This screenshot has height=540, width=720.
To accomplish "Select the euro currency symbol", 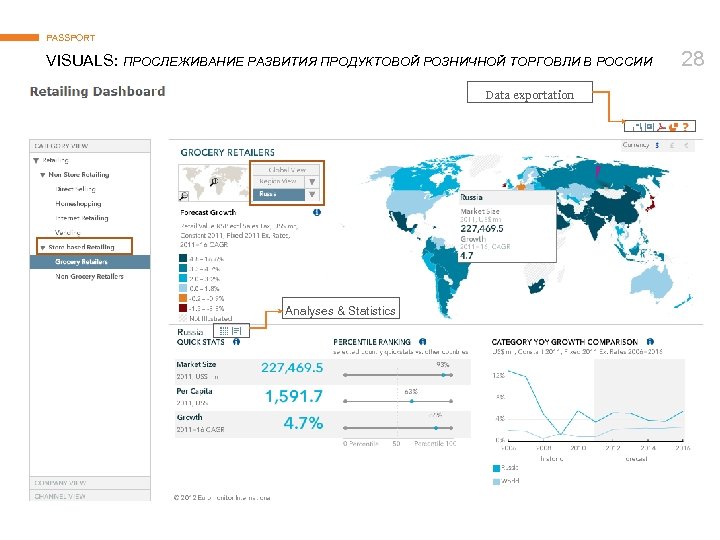I will [686, 145].
